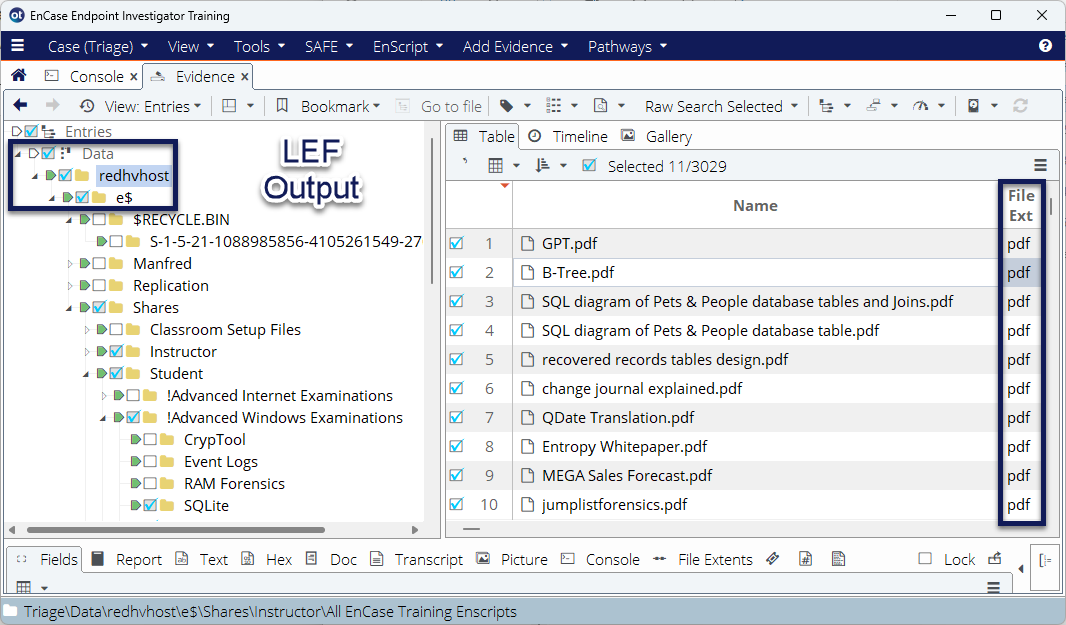Screen dimensions: 1066x625
Task: Open the table pane hamburger menu
Action: coord(1040,165)
